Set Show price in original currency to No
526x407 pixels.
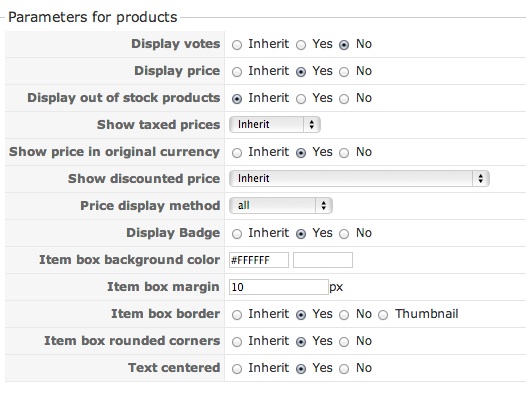pos(344,153)
